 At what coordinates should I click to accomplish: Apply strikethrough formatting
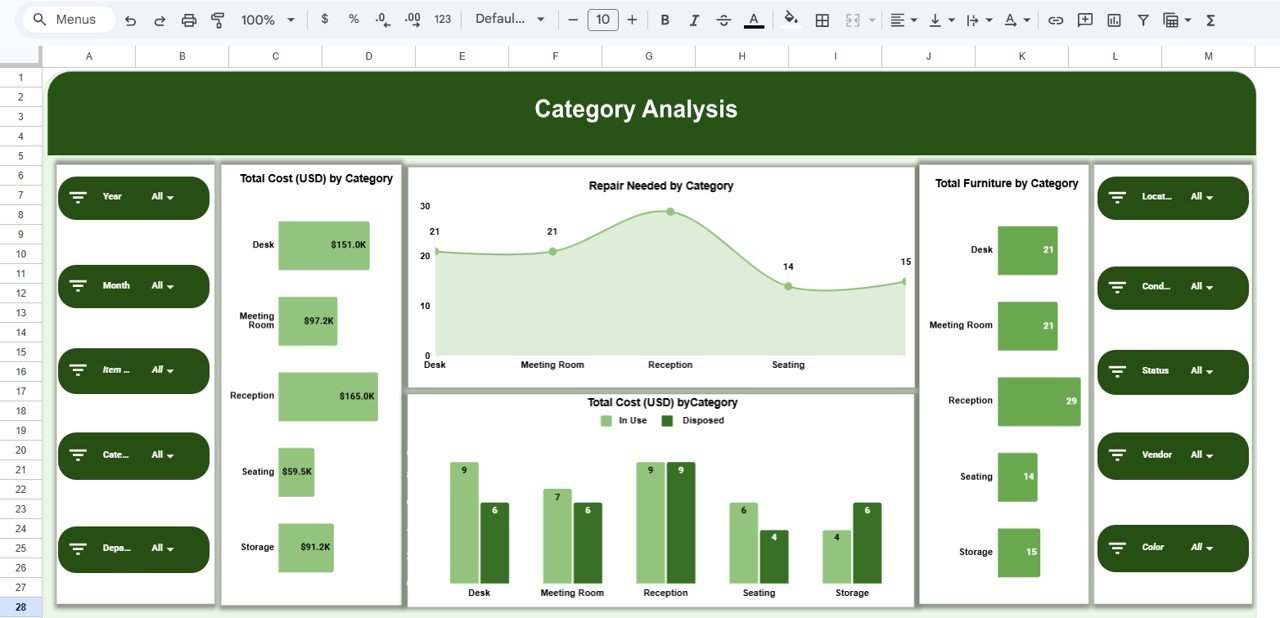[721, 18]
